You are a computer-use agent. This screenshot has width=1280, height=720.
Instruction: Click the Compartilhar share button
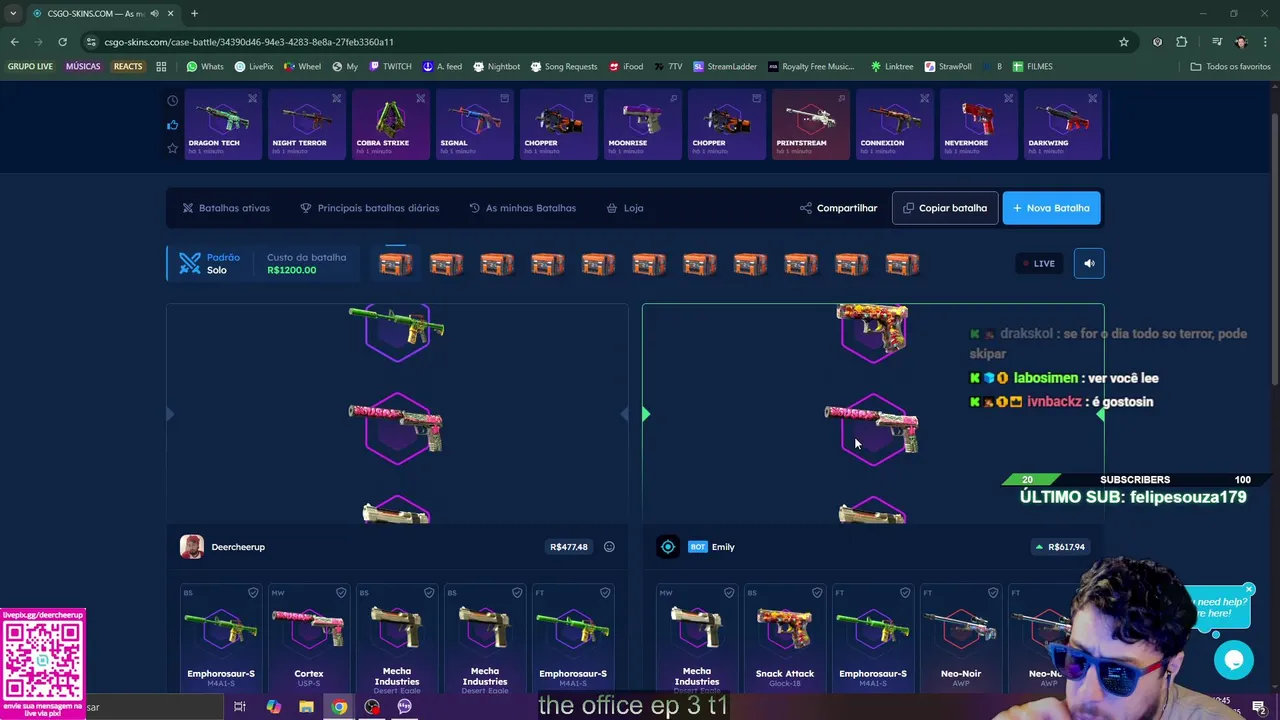click(x=838, y=208)
